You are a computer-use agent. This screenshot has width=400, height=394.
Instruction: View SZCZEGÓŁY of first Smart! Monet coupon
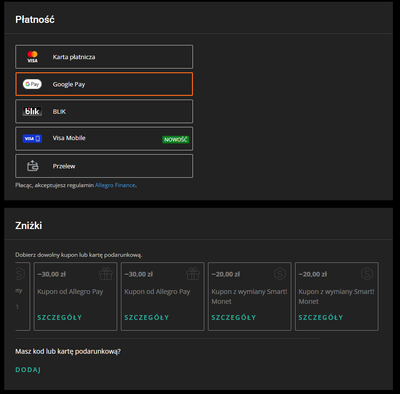point(233,317)
